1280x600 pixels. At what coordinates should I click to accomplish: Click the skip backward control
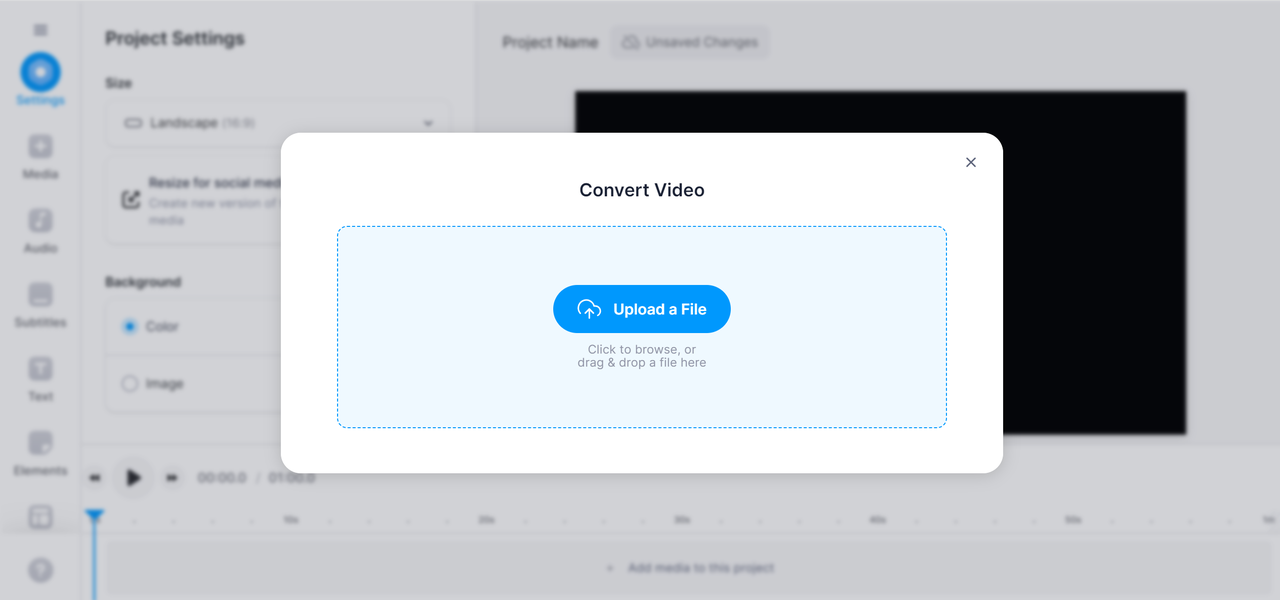pos(95,478)
